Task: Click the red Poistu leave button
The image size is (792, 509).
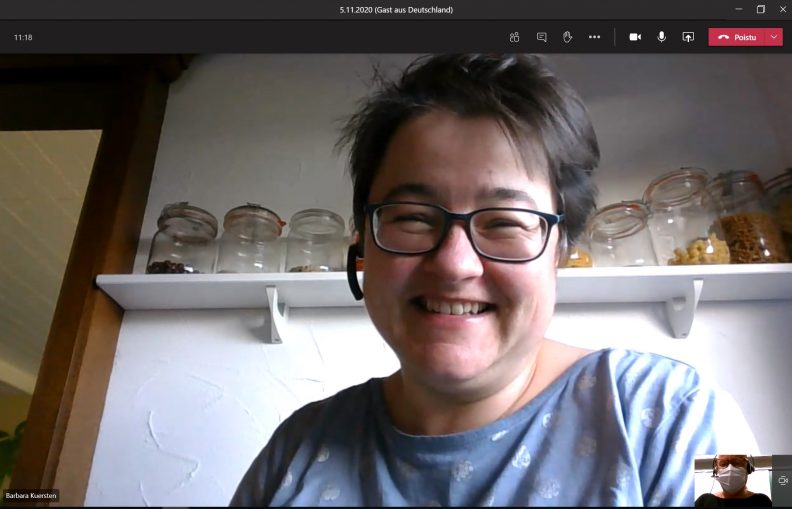Action: point(737,37)
